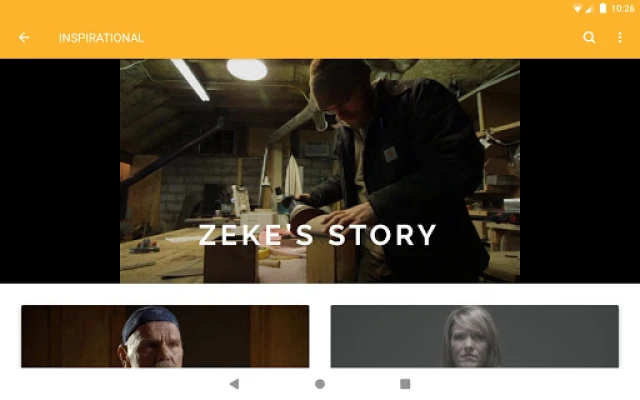640x400 pixels.
Task: Click the Wi-Fi status icon
Action: pyautogui.click(x=577, y=9)
